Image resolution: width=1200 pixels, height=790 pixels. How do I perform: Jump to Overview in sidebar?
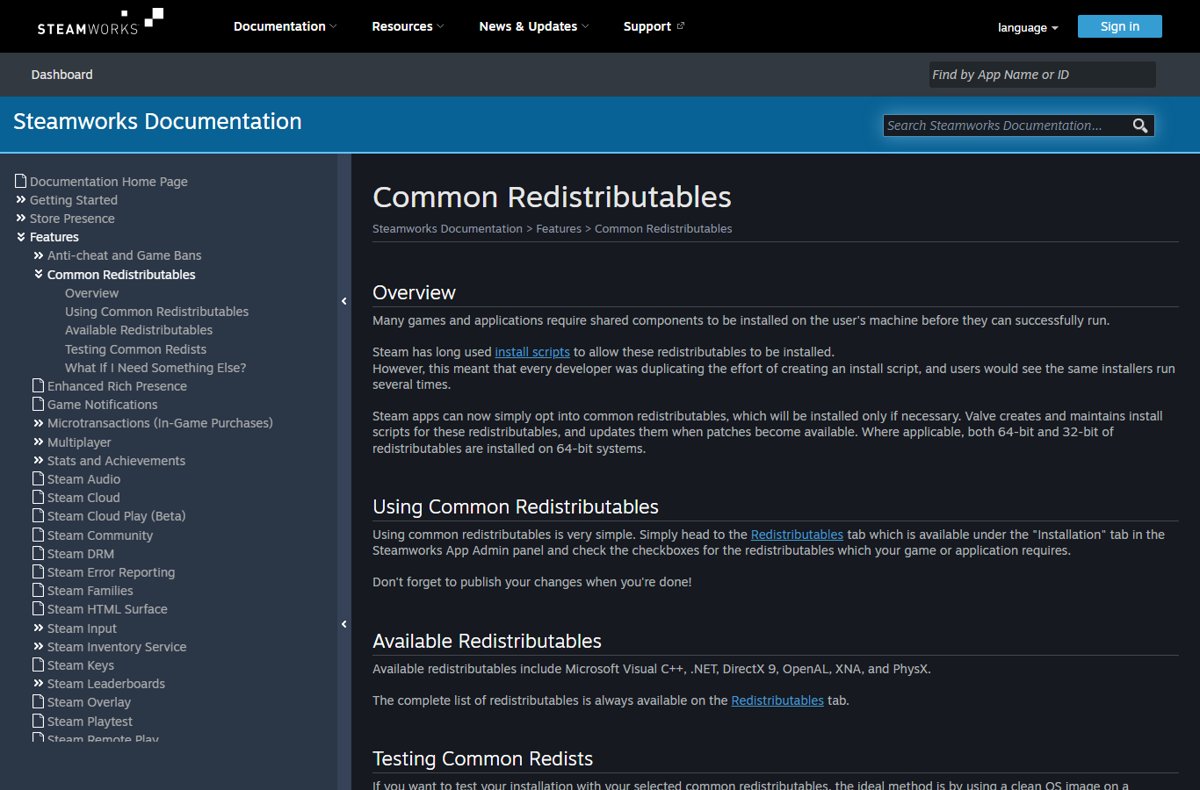point(92,293)
